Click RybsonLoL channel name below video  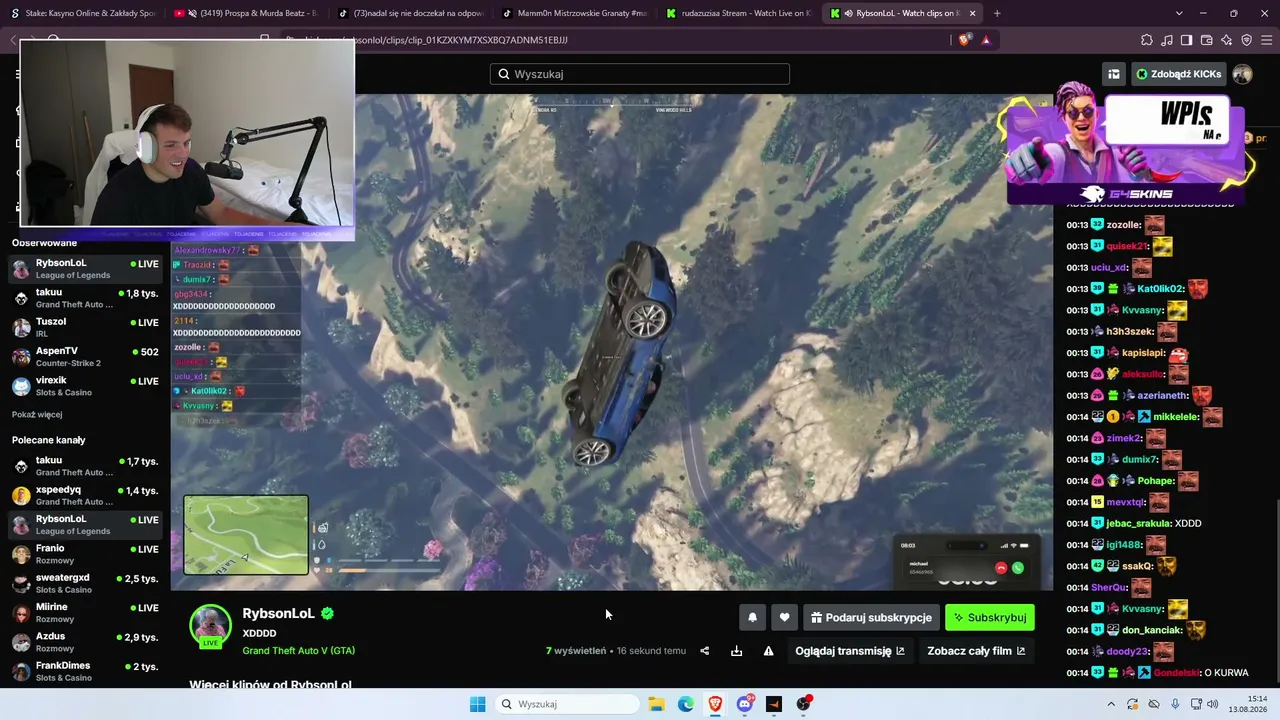pos(279,614)
